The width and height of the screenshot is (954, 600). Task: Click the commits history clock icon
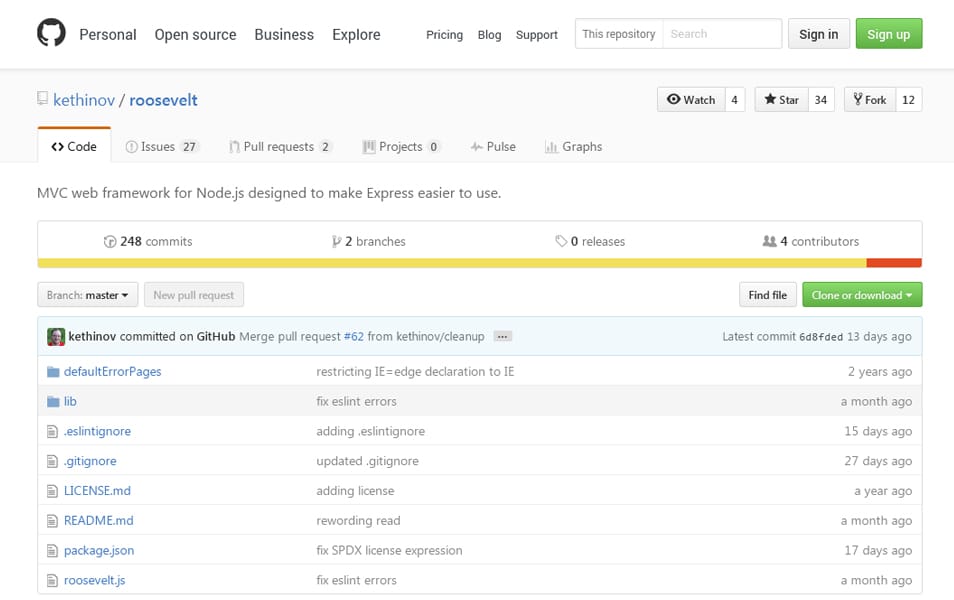[110, 242]
